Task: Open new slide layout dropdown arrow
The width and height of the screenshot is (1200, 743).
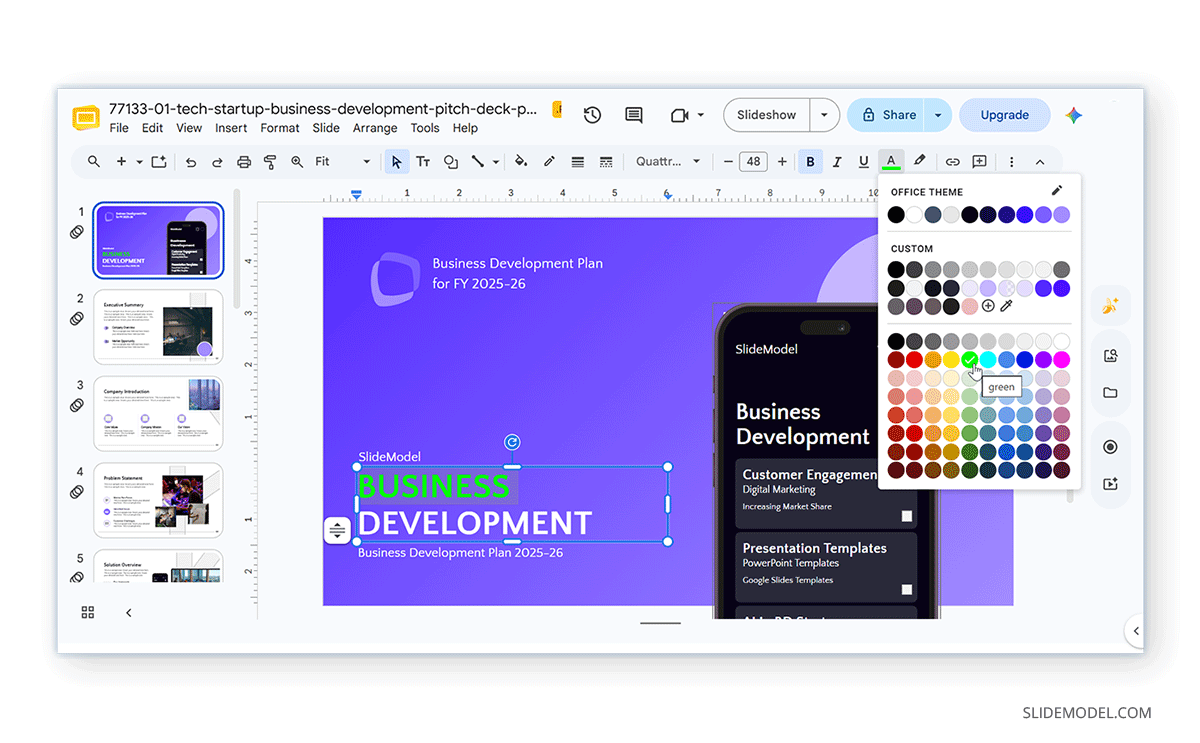Action: tap(138, 161)
